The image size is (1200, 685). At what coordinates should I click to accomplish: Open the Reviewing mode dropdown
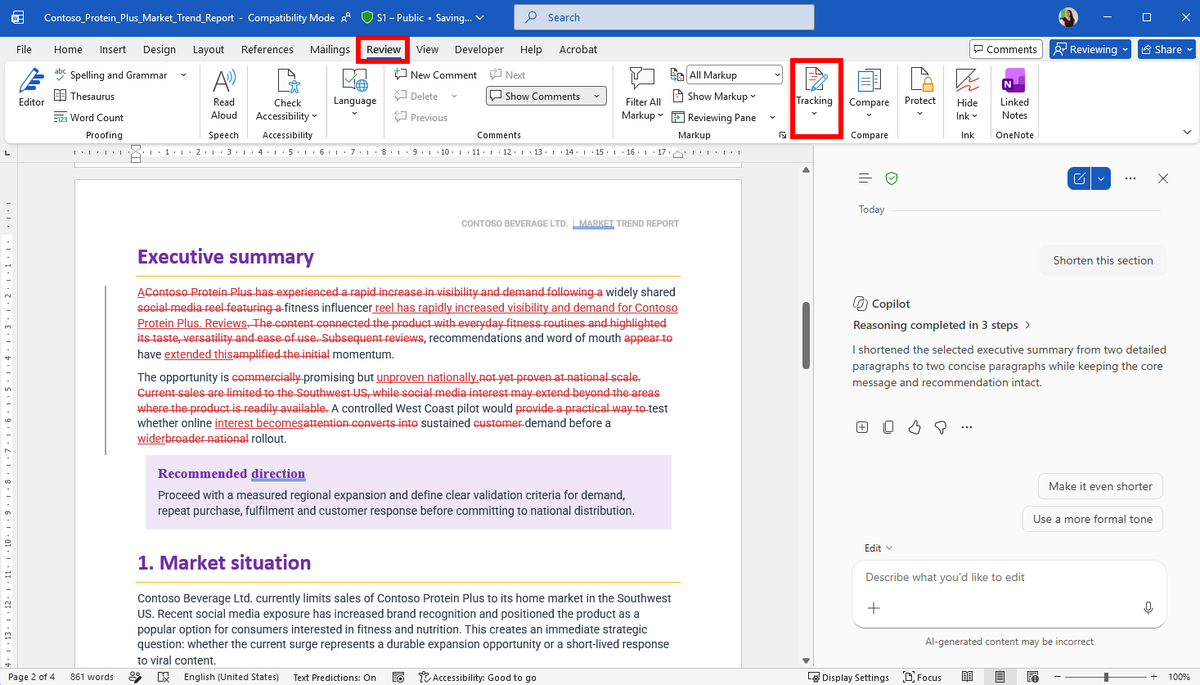[1089, 49]
